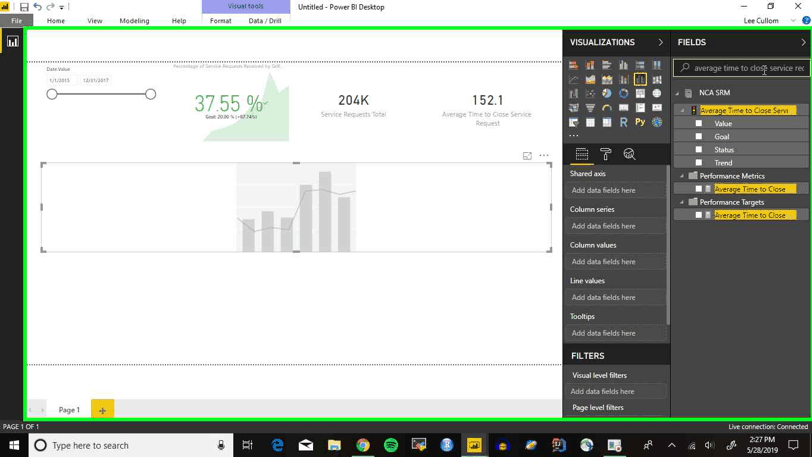Open the Home ribbon tab
The height and width of the screenshot is (458, 812).
pyautogui.click(x=56, y=21)
